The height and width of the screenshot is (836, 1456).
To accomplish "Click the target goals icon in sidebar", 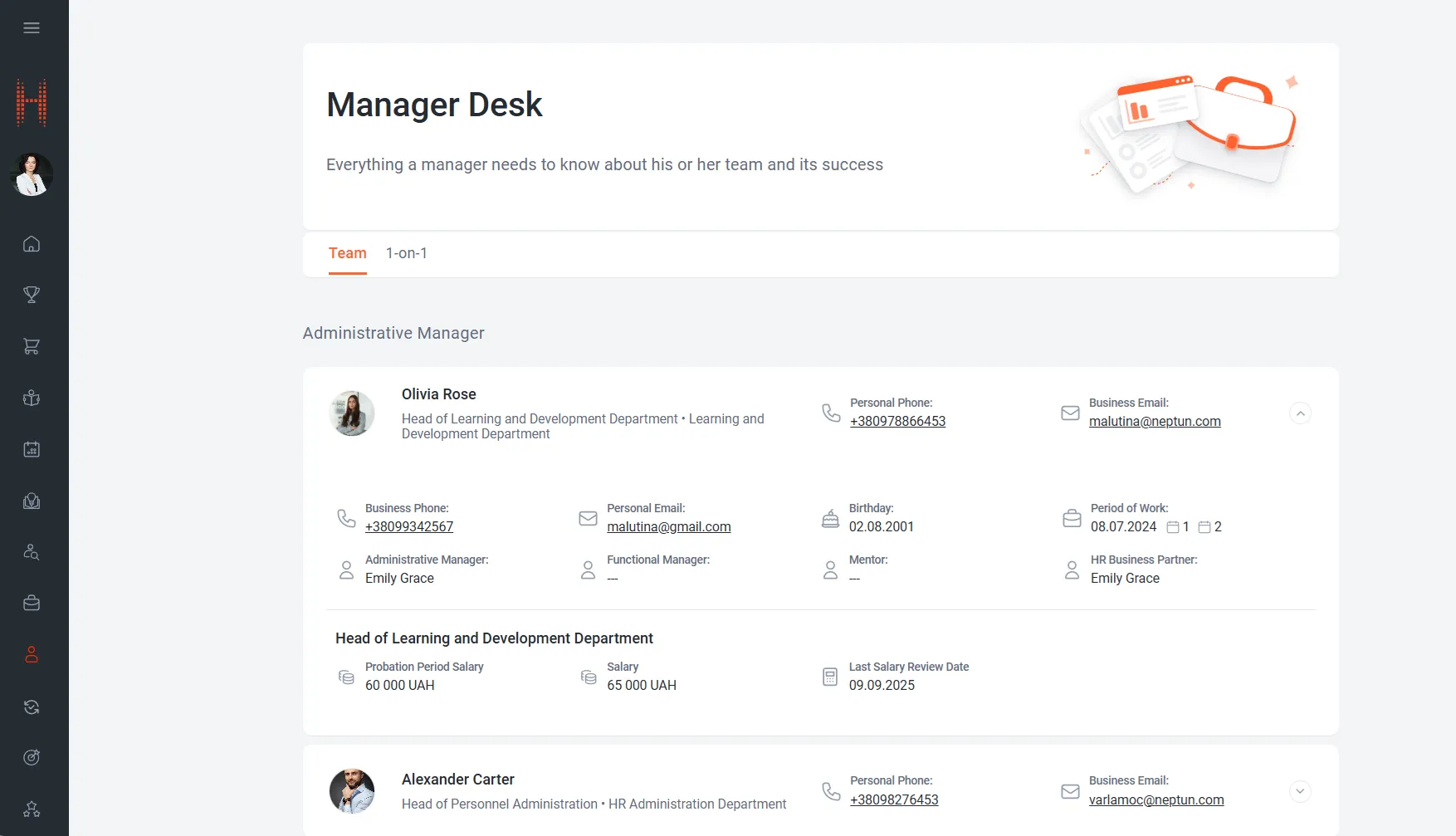I will click(32, 757).
